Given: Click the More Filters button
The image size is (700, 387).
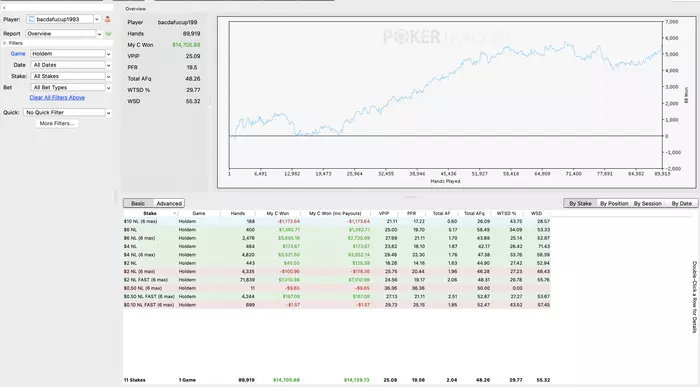Looking at the screenshot, I should 57,124.
